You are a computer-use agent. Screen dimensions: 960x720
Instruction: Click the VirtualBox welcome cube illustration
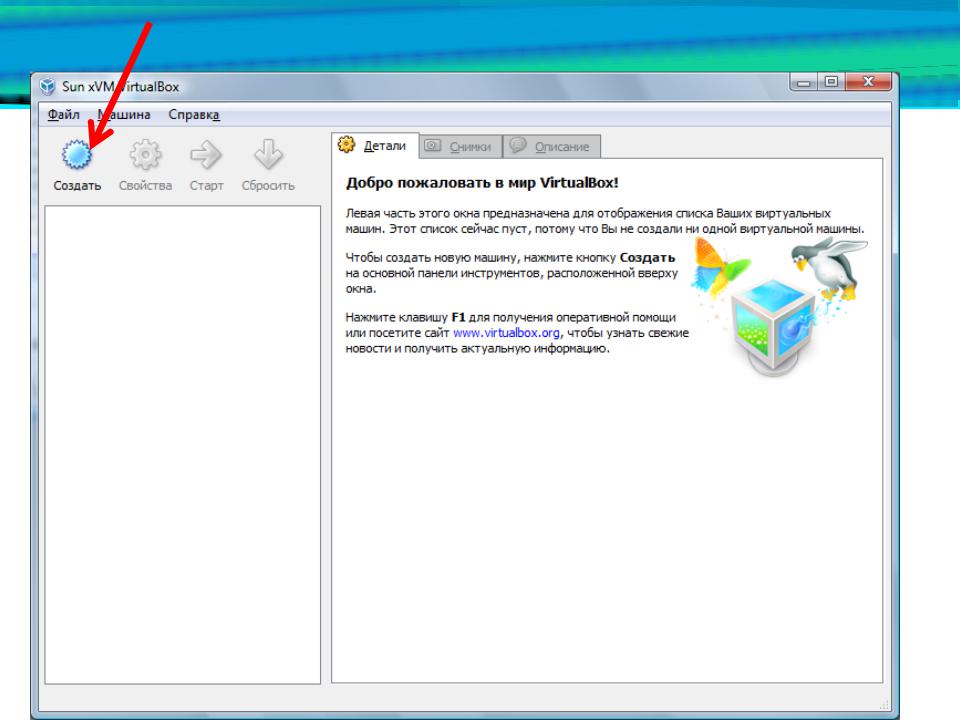pyautogui.click(x=774, y=326)
